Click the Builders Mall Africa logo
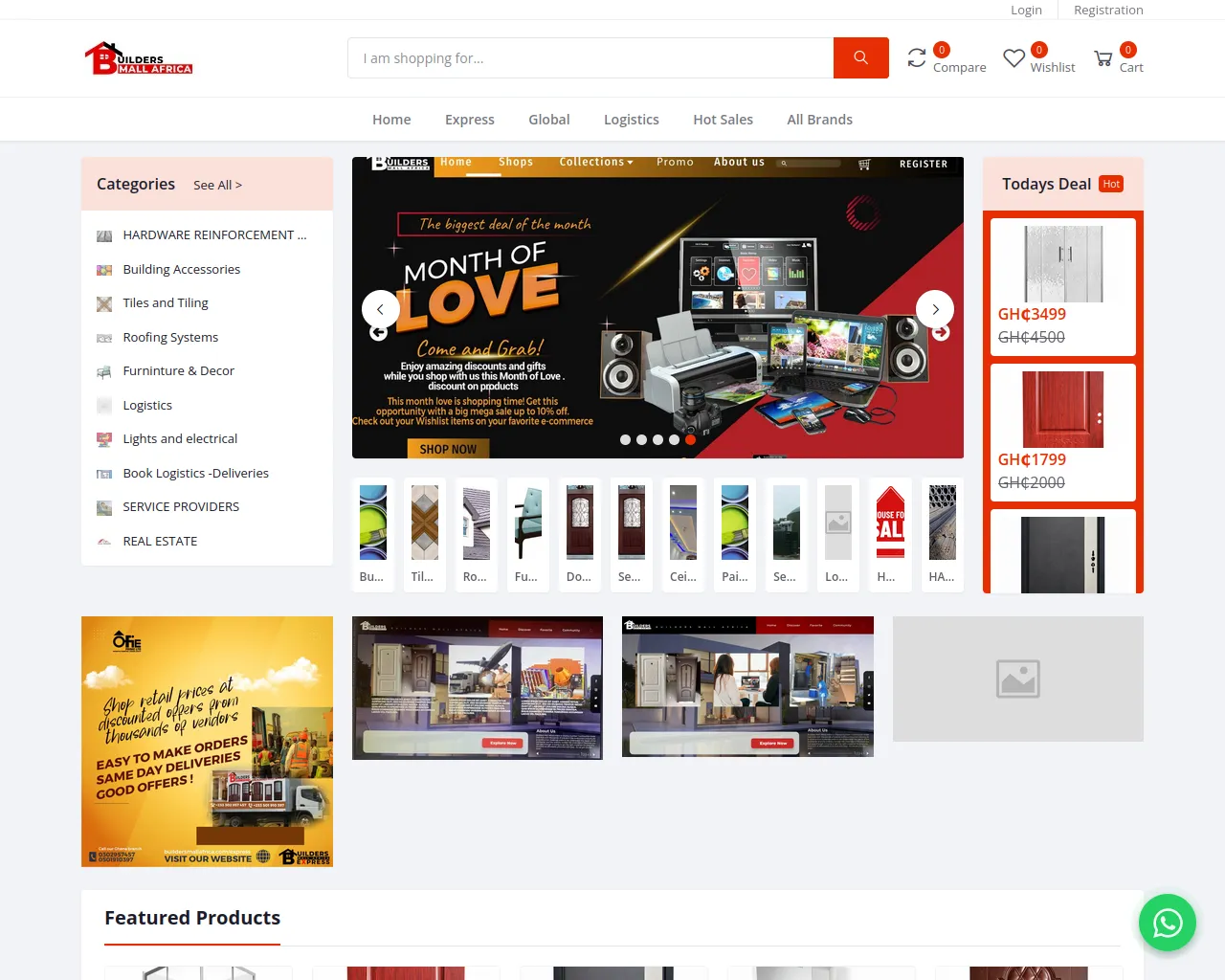1225x980 pixels. tap(139, 58)
